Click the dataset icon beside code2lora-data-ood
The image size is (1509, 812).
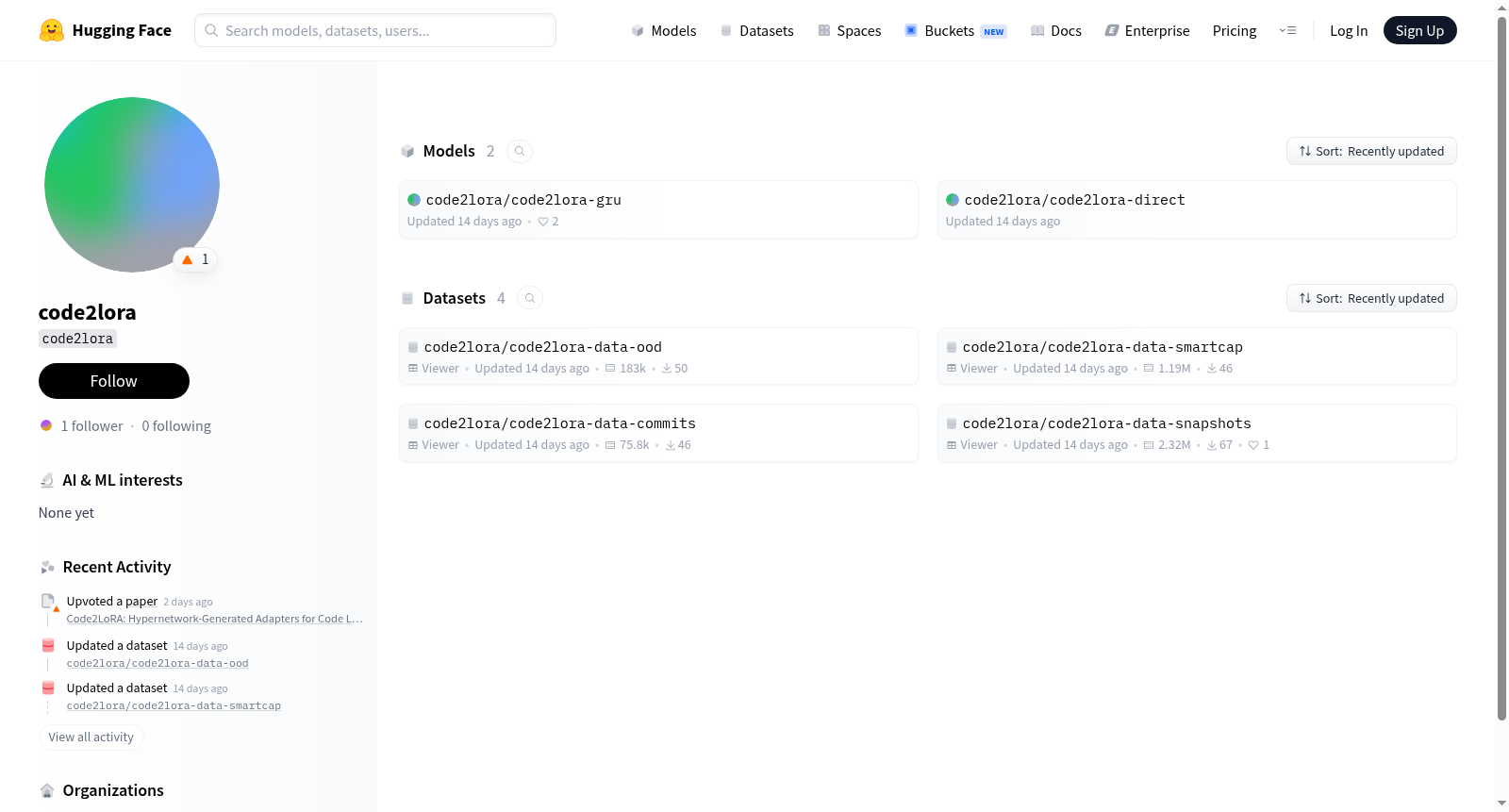click(x=413, y=347)
